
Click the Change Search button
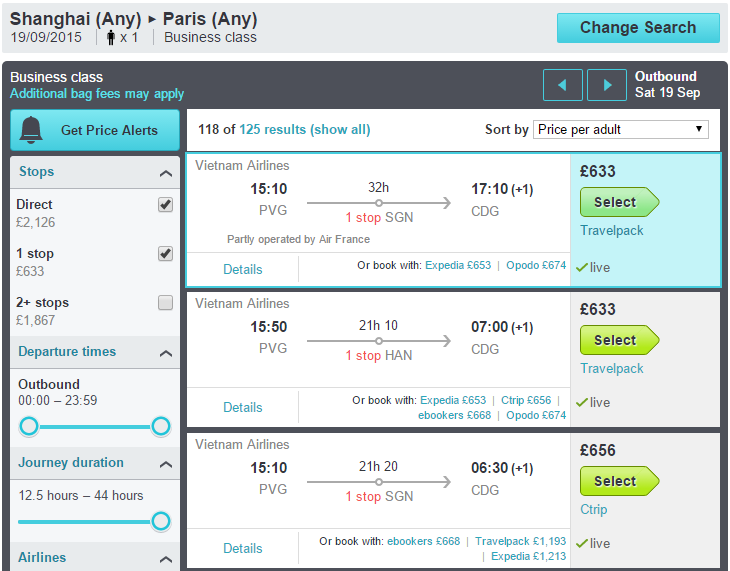point(638,28)
